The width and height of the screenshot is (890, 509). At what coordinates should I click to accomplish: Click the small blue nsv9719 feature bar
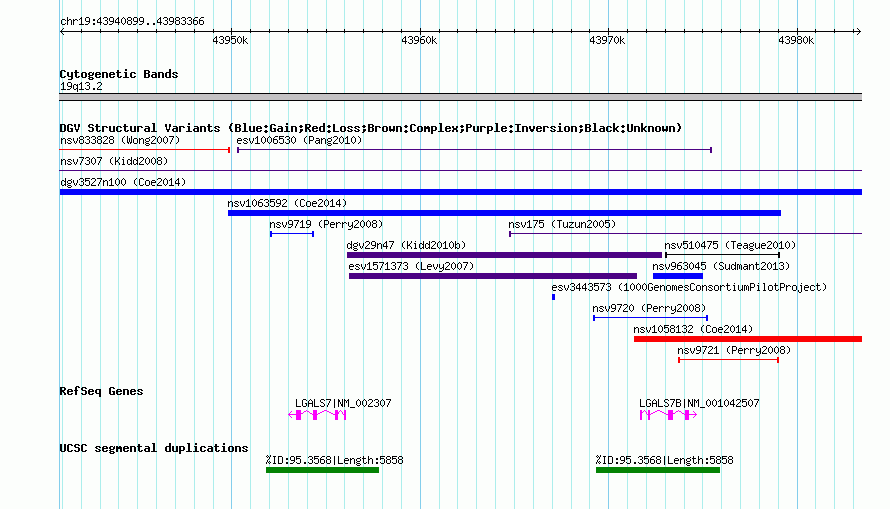(292, 234)
